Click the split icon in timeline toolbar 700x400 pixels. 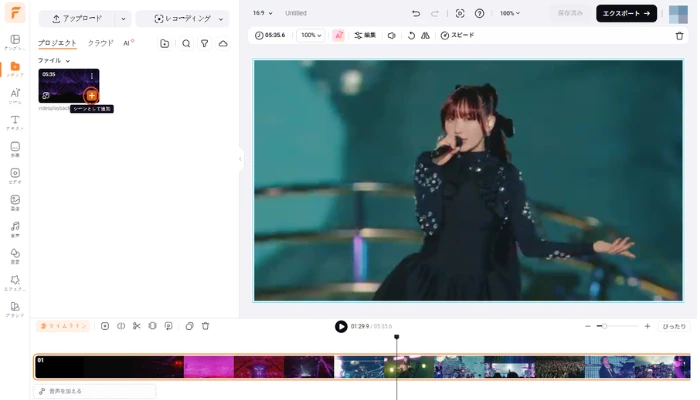(x=121, y=326)
